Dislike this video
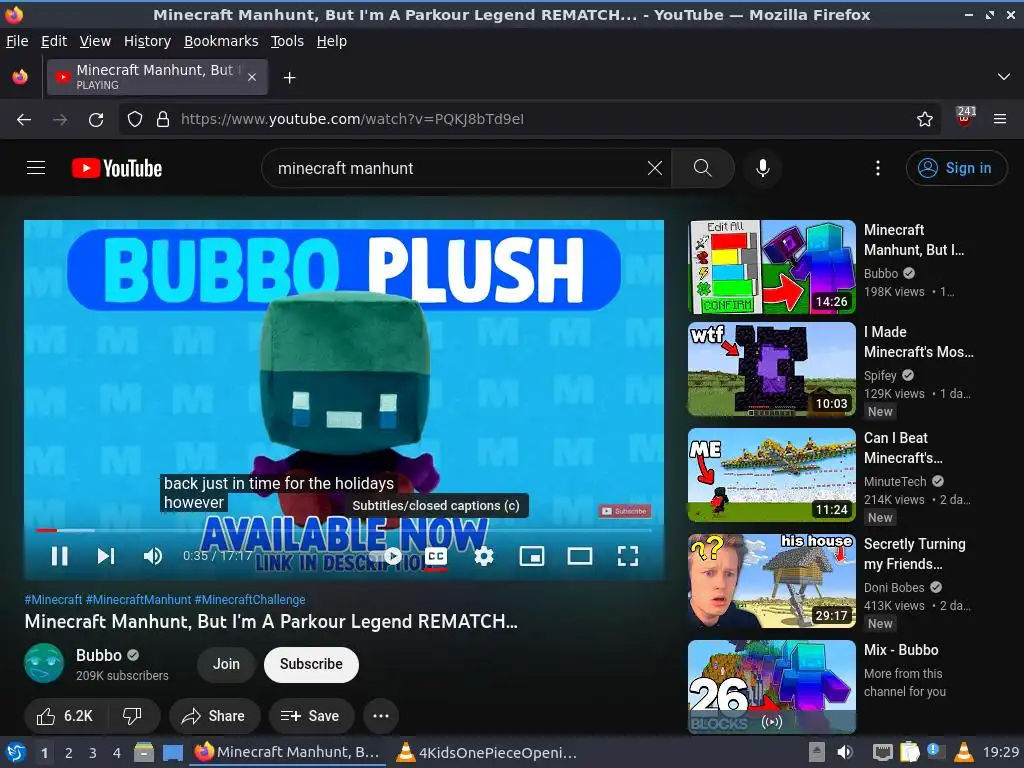Viewport: 1024px width, 768px height. click(133, 716)
